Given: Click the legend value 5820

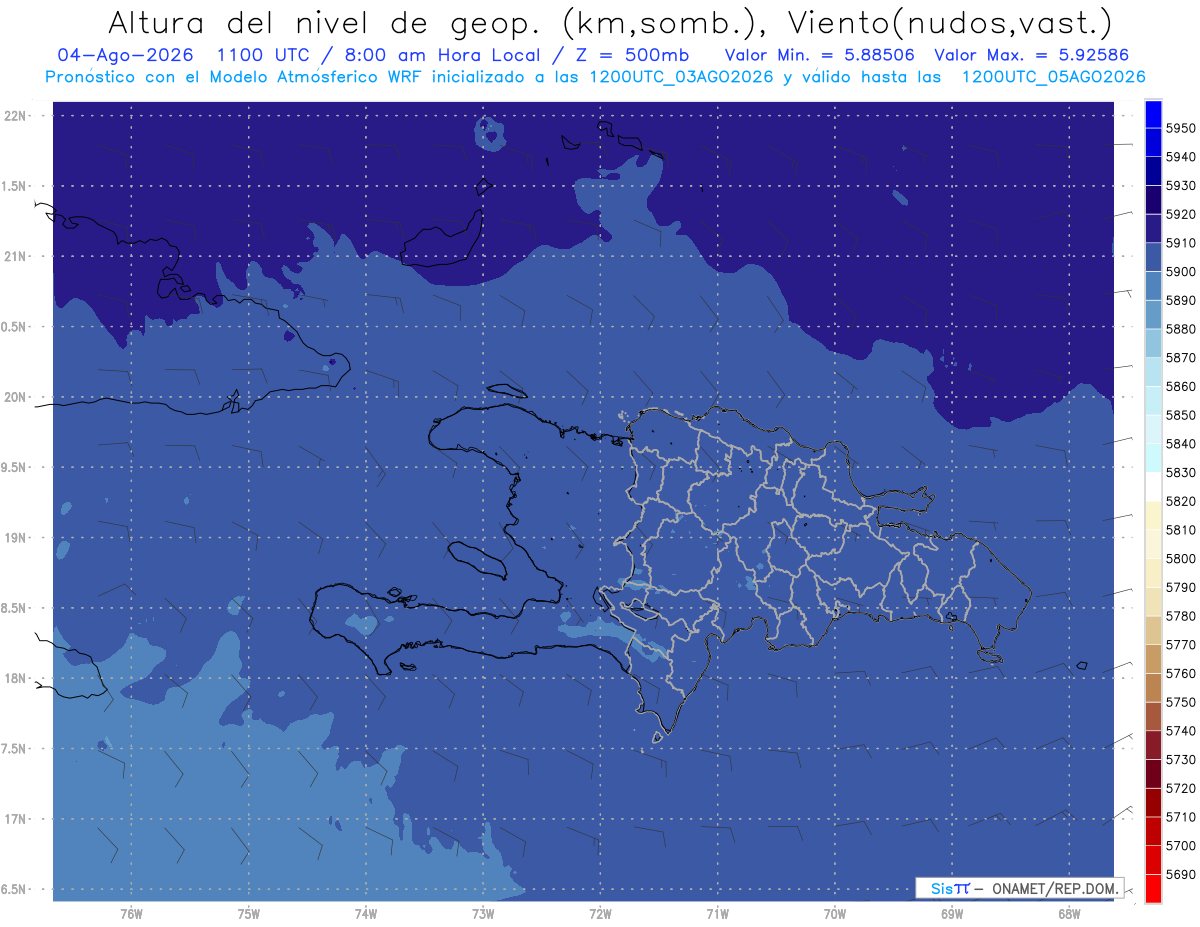Looking at the screenshot, I should pos(1180,501).
